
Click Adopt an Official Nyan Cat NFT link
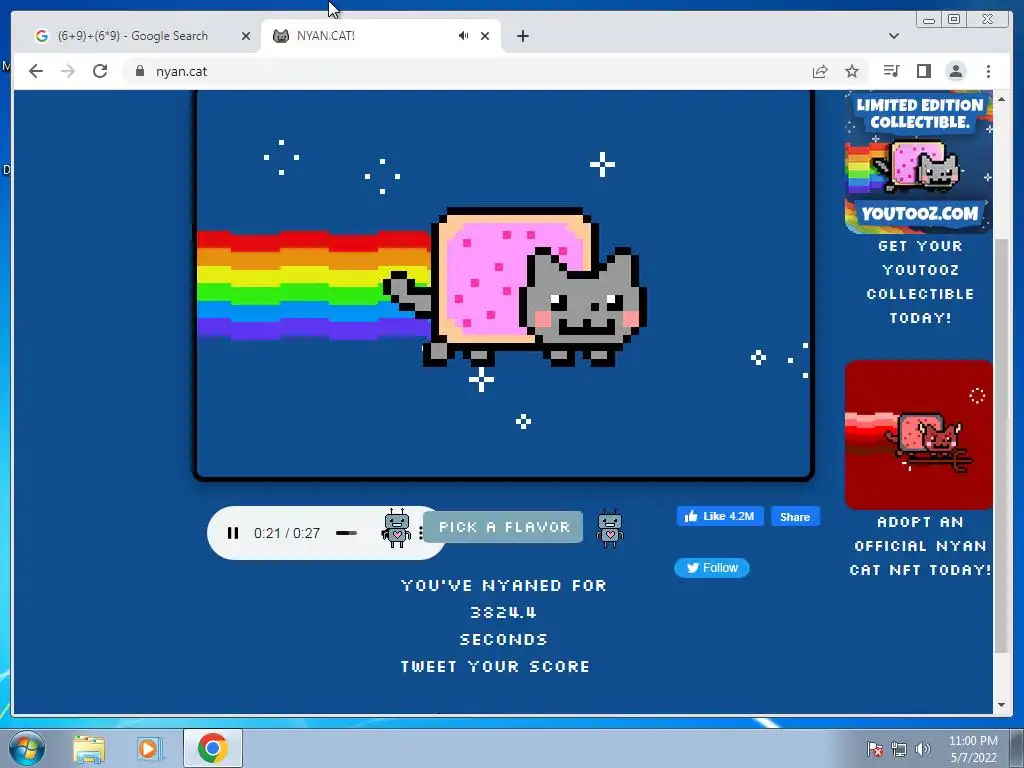coord(920,545)
